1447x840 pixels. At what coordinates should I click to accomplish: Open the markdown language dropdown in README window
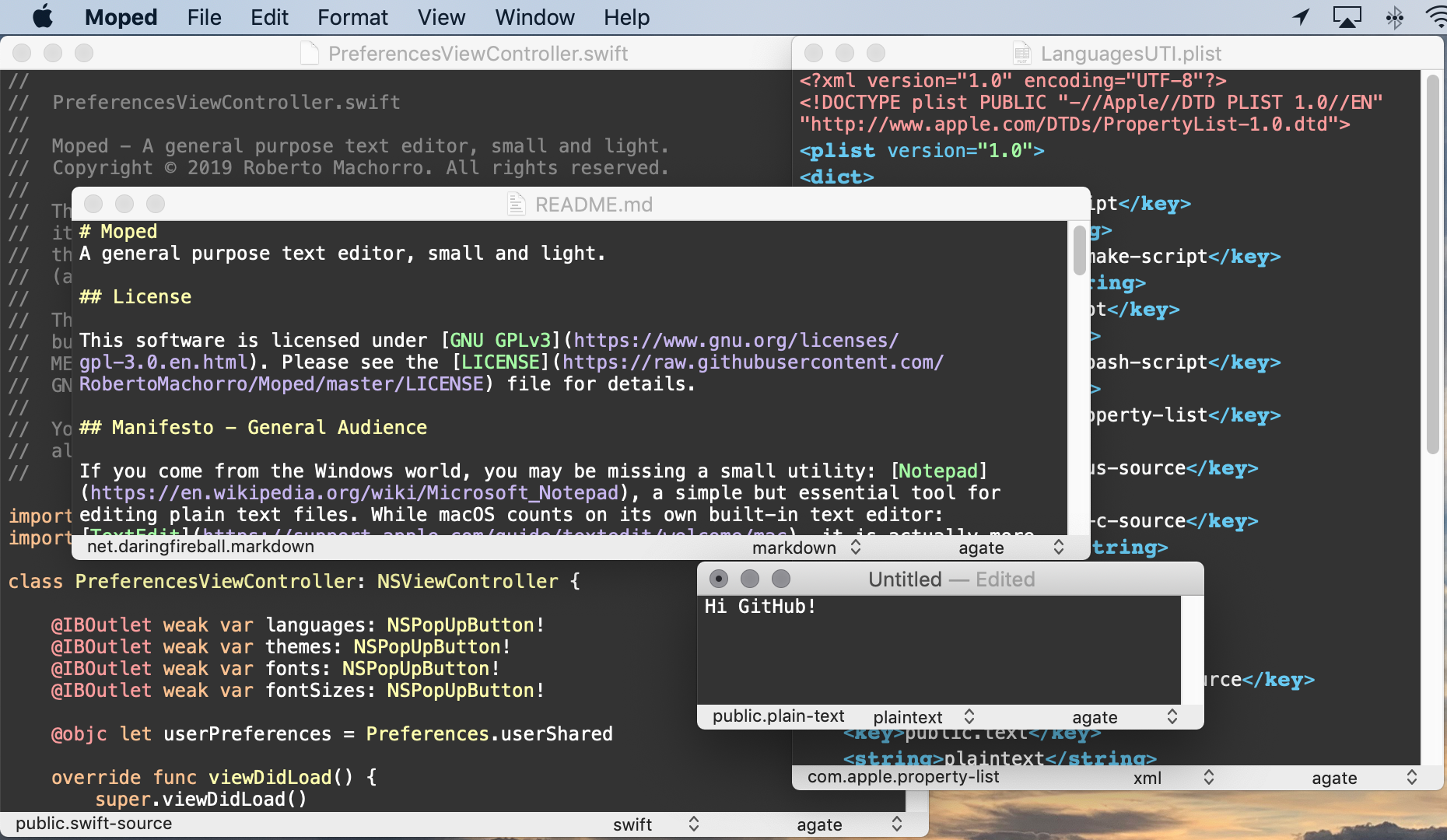click(x=806, y=548)
